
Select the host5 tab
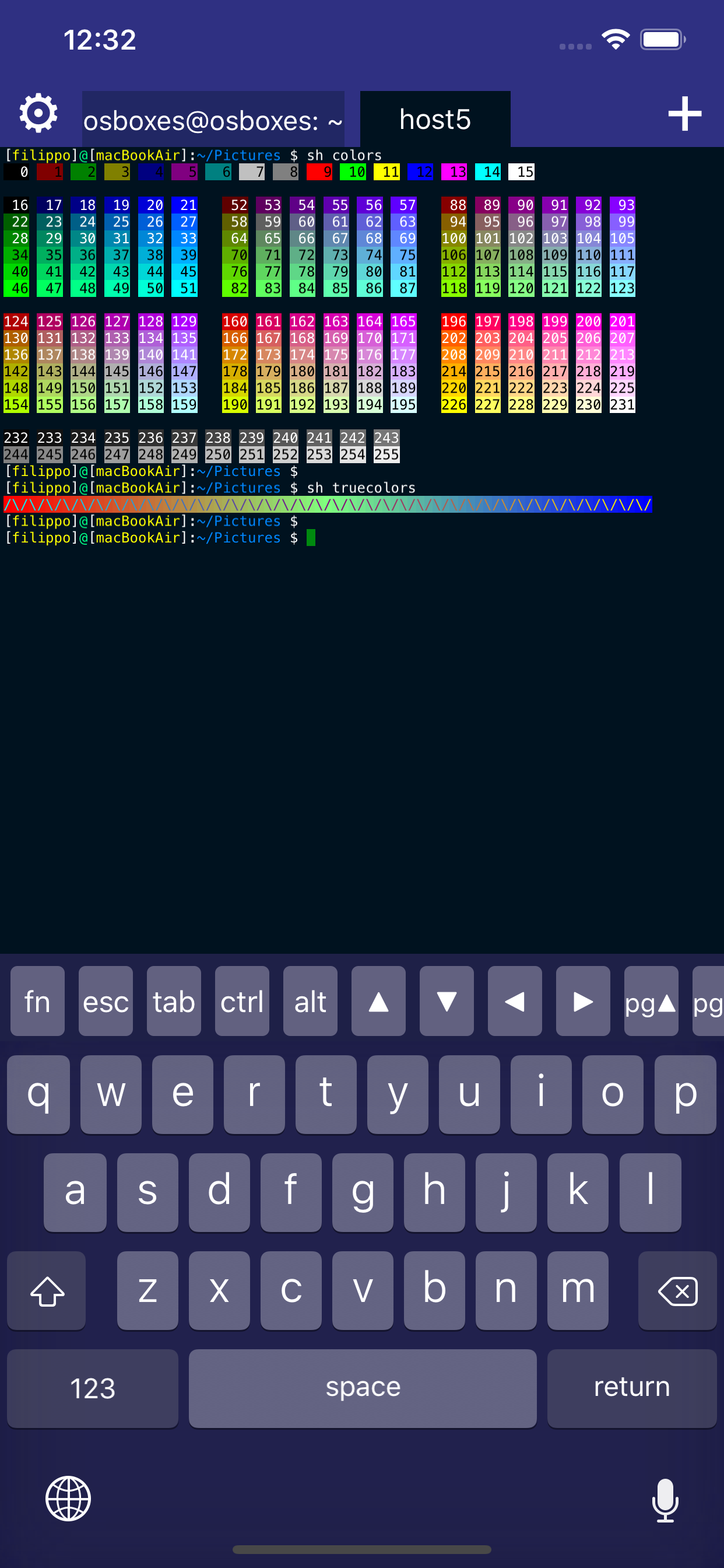[x=435, y=120]
